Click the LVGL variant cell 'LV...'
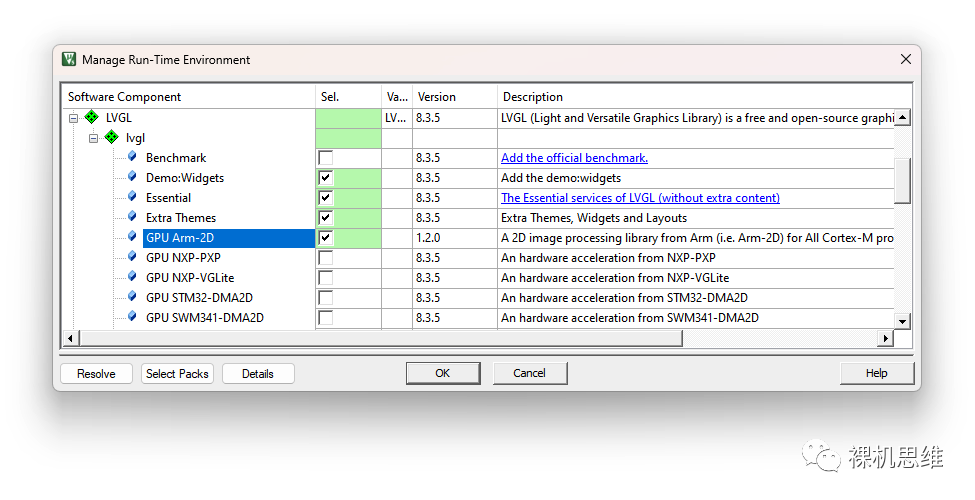This screenshot has width=975, height=500. coord(397,118)
